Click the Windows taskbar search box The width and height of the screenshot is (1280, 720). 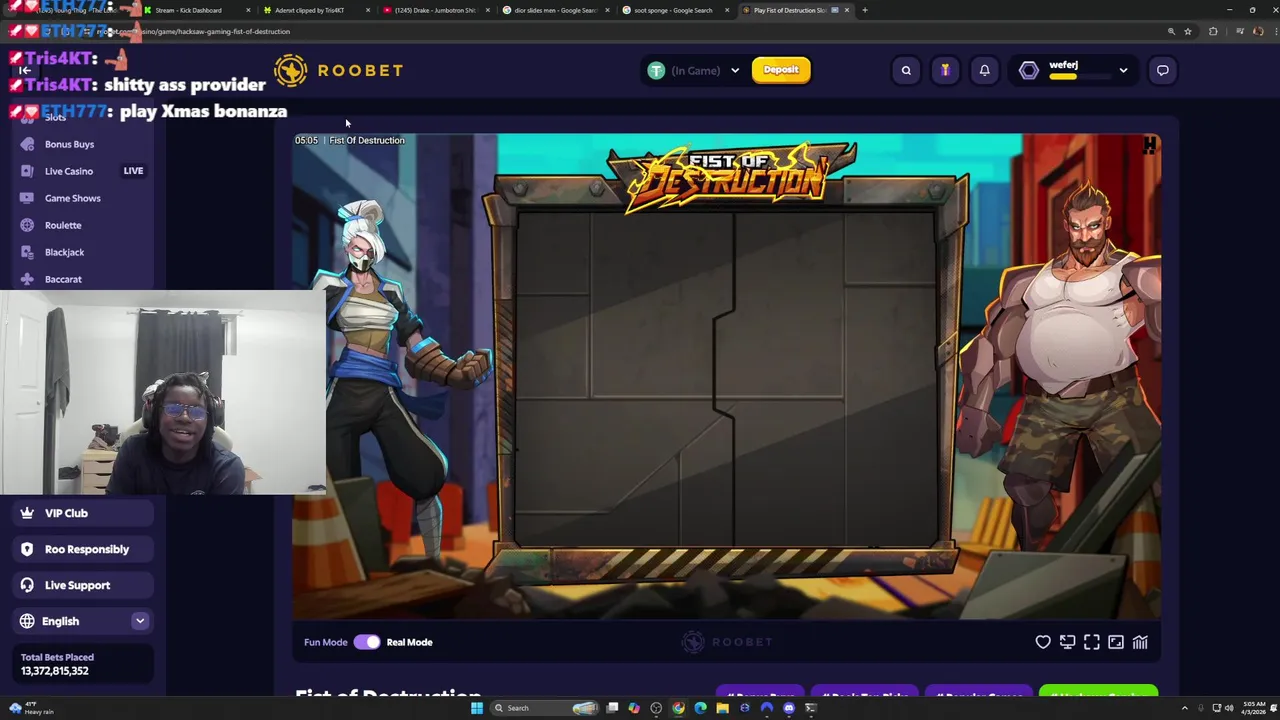pos(545,708)
